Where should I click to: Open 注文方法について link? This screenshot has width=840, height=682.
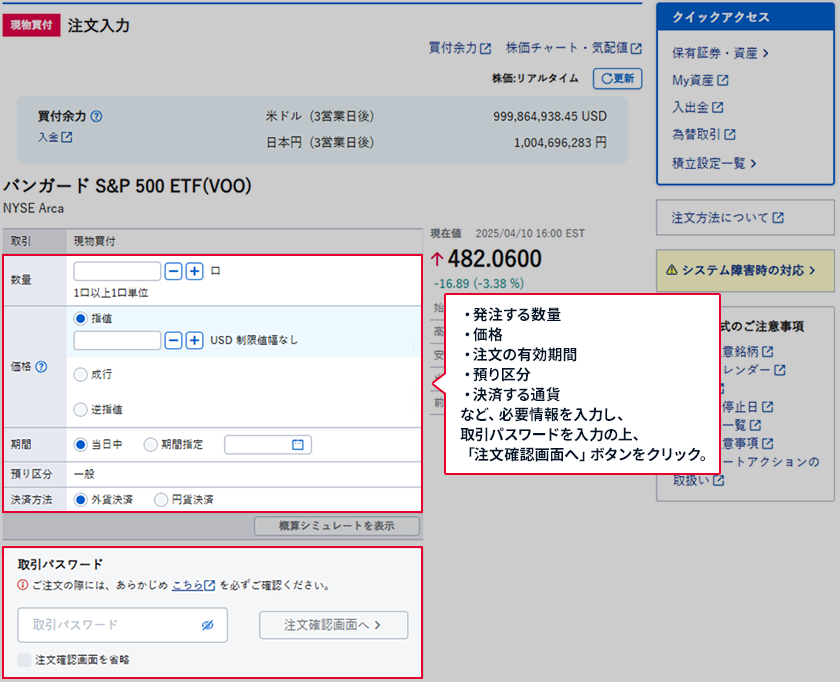coord(728,218)
